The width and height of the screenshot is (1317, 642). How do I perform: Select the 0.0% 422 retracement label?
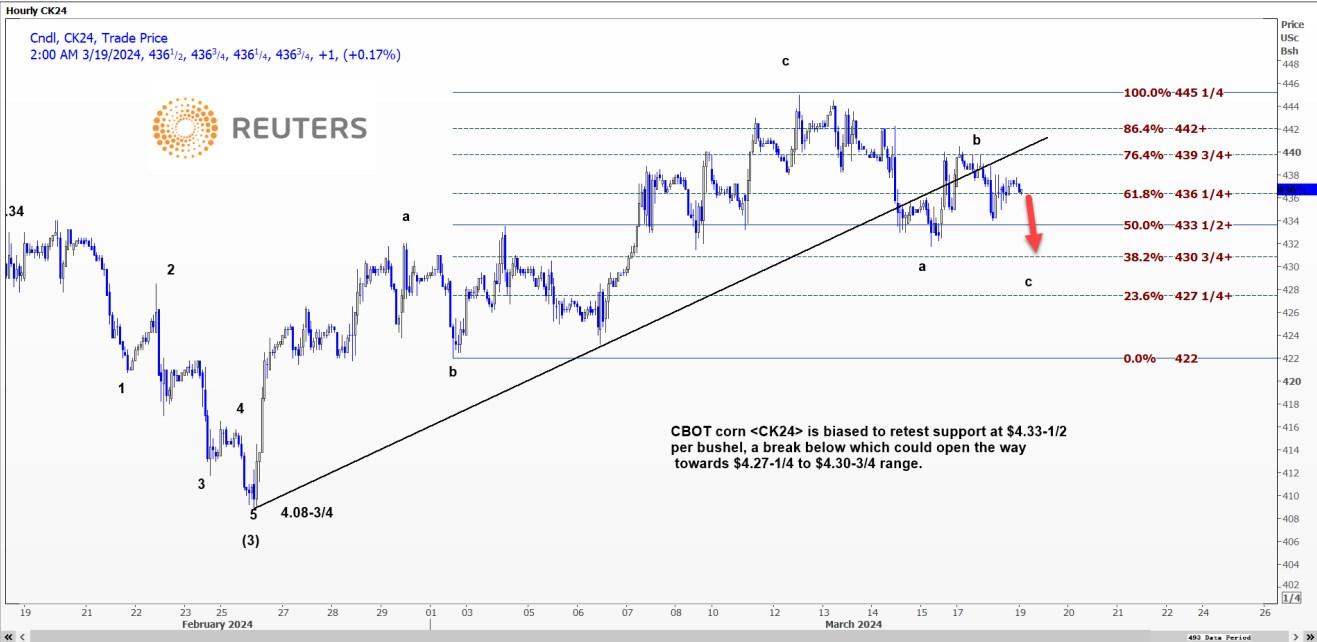1161,358
